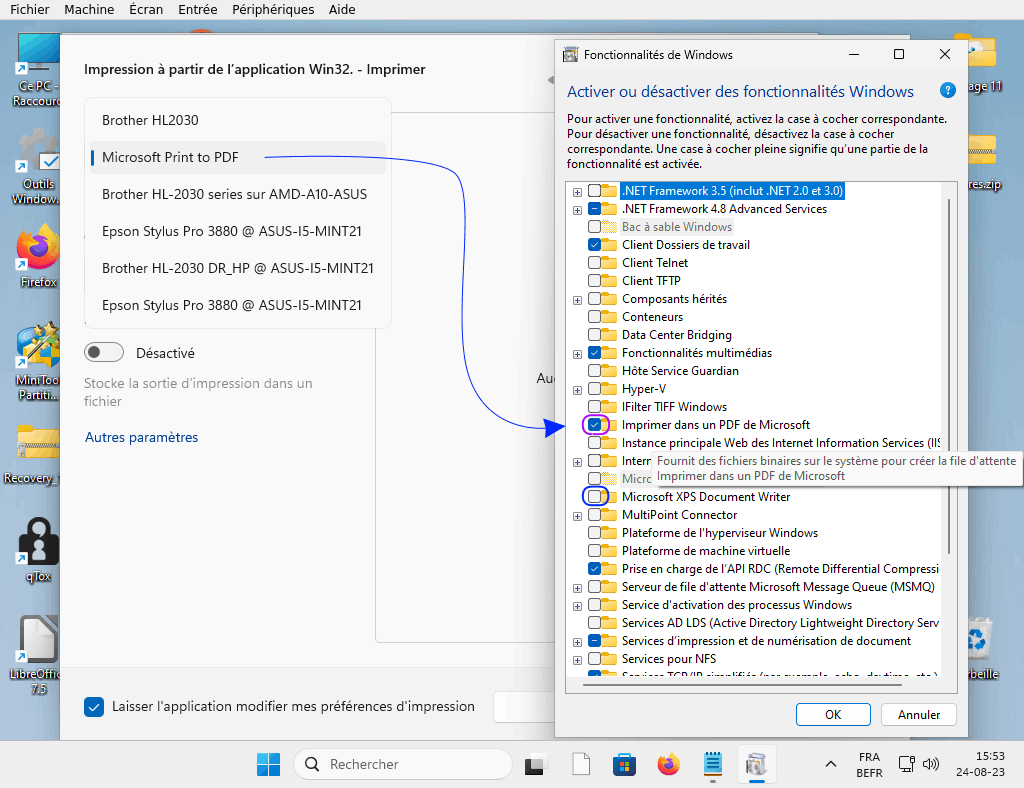
Task: Click the blue help icon in Windows Features
Action: (x=947, y=90)
